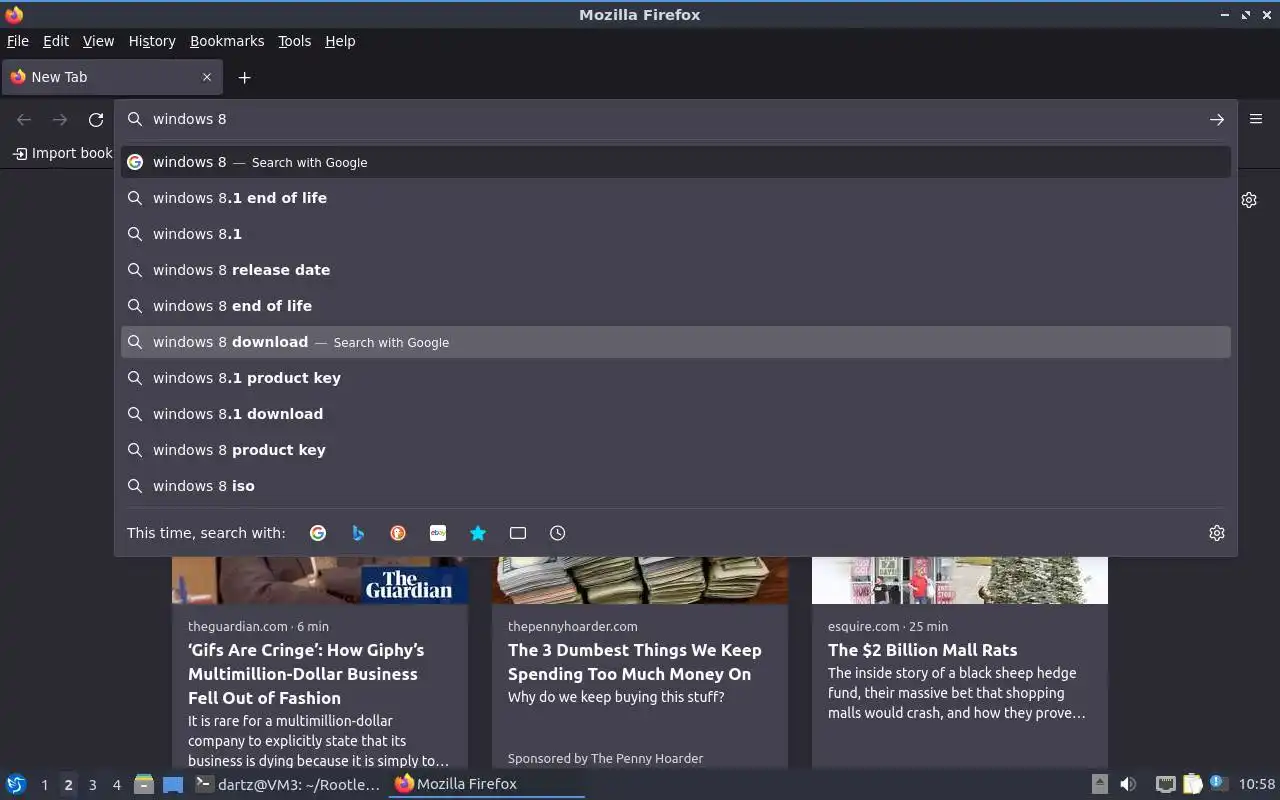
Task: Switch to the dartz@VM3 terminal window
Action: (x=288, y=784)
